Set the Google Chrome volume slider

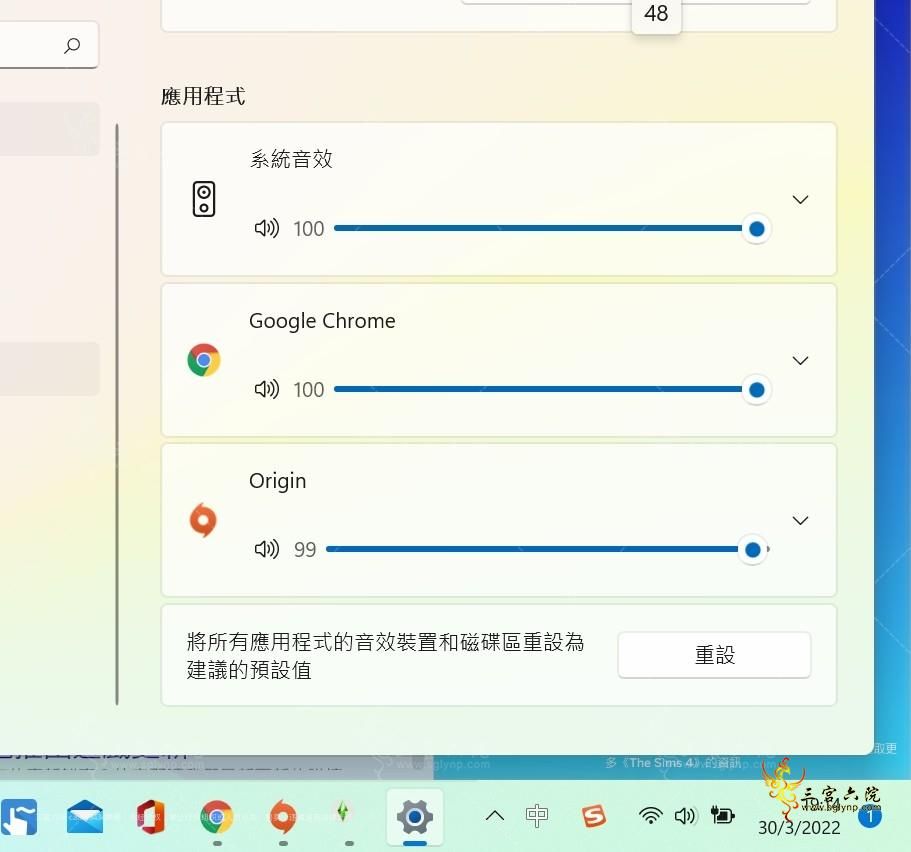click(x=552, y=389)
